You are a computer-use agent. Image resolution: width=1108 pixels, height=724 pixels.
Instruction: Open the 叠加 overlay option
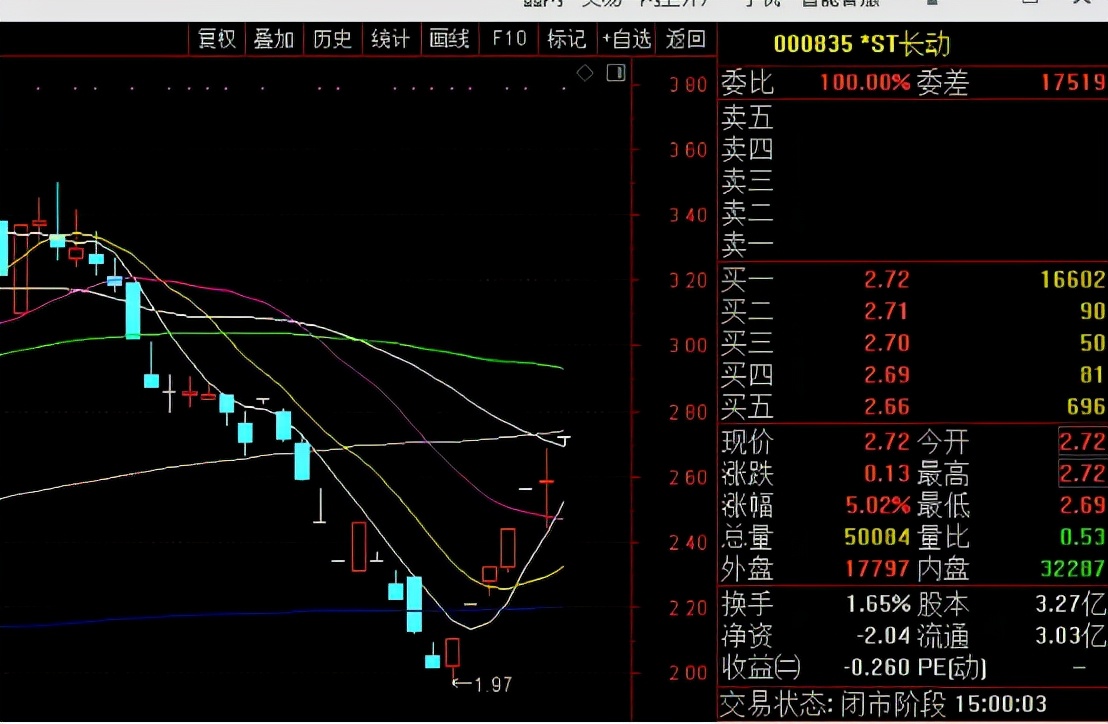point(274,39)
